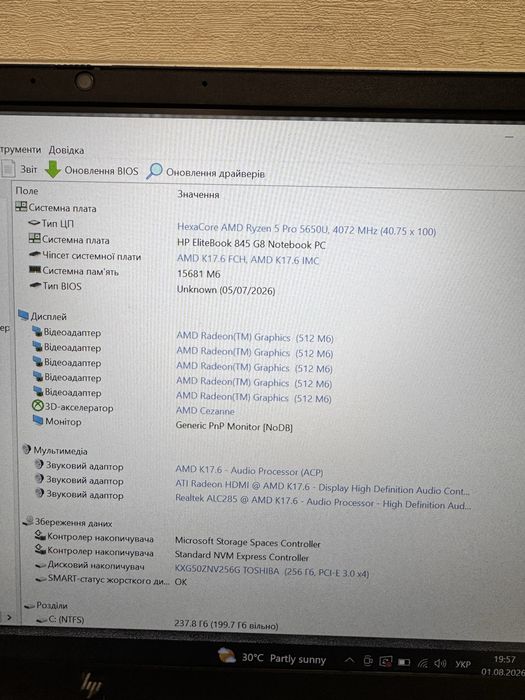Switch the УКР keyboard language
Screen dimensions: 525x700
[x=463, y=664]
